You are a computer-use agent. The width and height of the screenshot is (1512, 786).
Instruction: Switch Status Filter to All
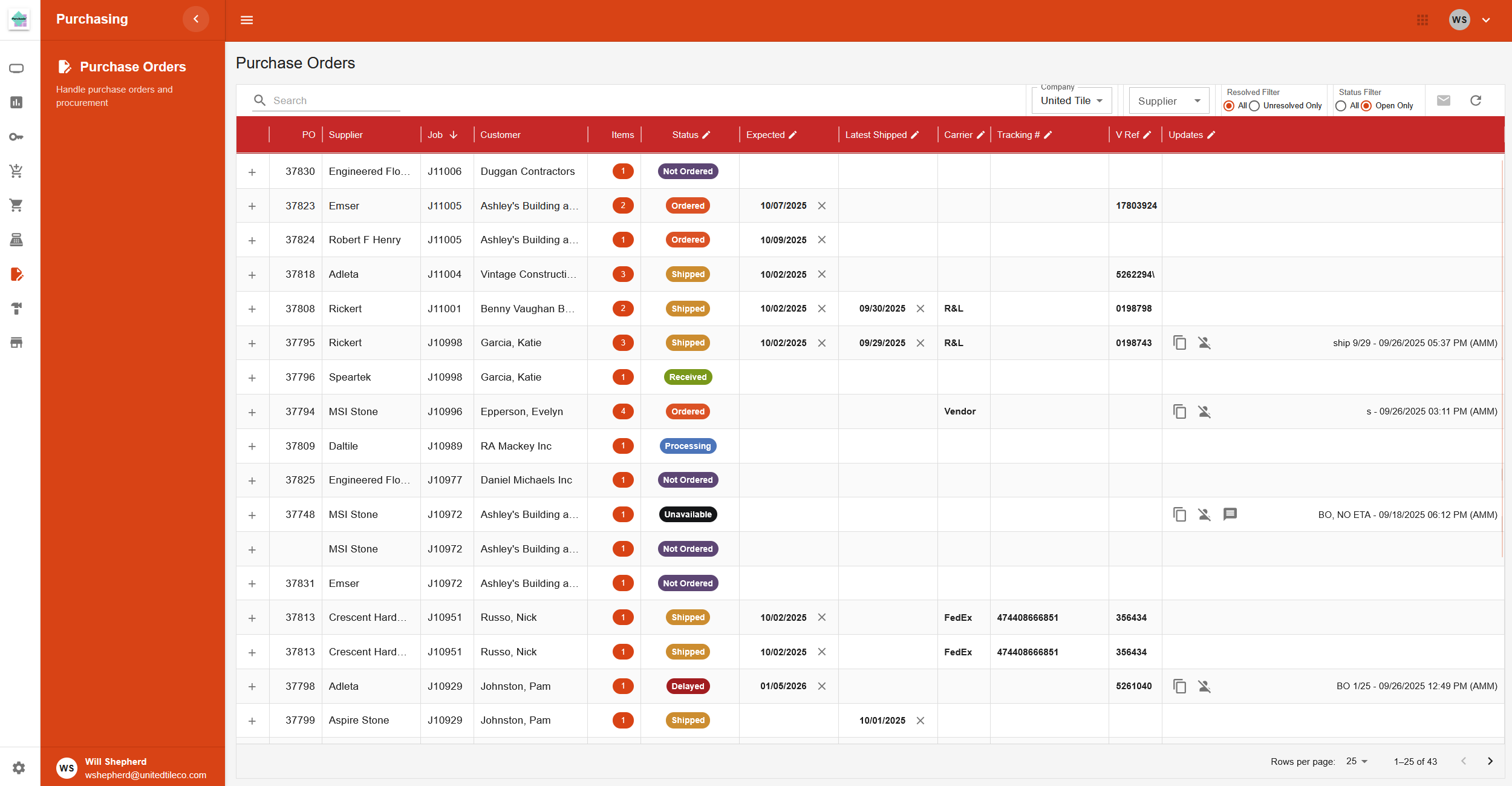pyautogui.click(x=1340, y=105)
